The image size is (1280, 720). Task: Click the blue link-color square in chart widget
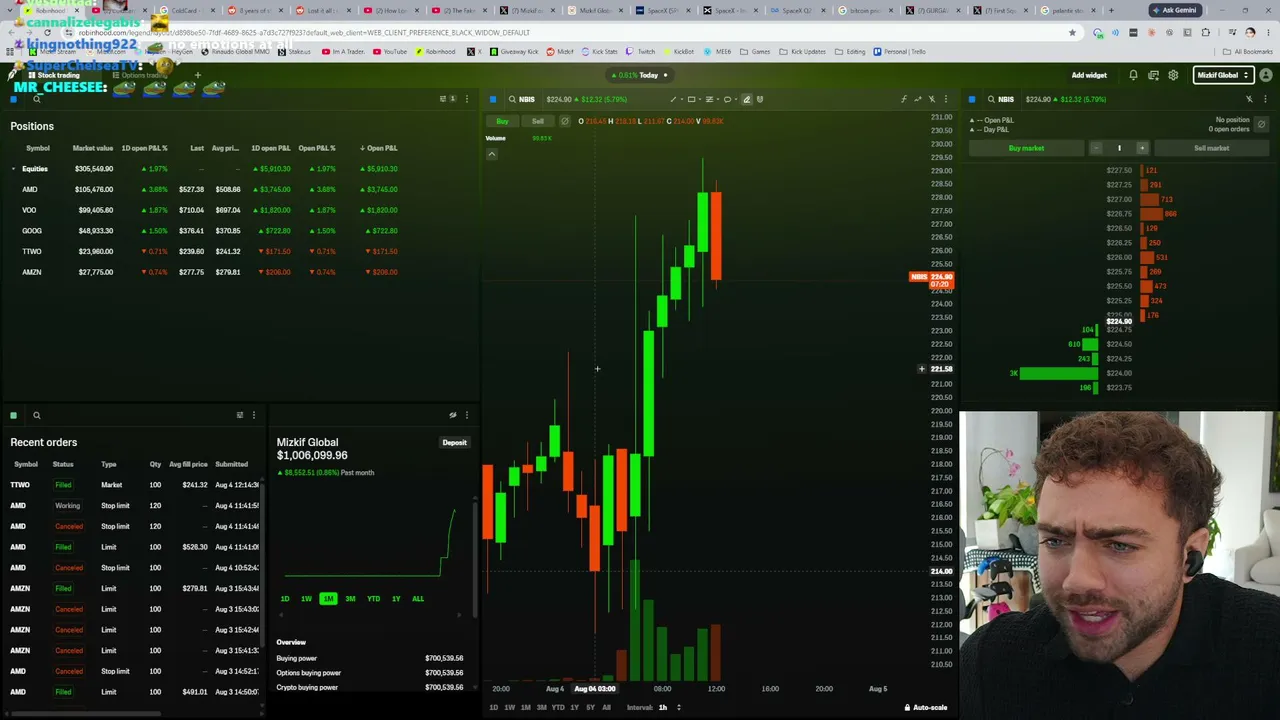pos(492,99)
